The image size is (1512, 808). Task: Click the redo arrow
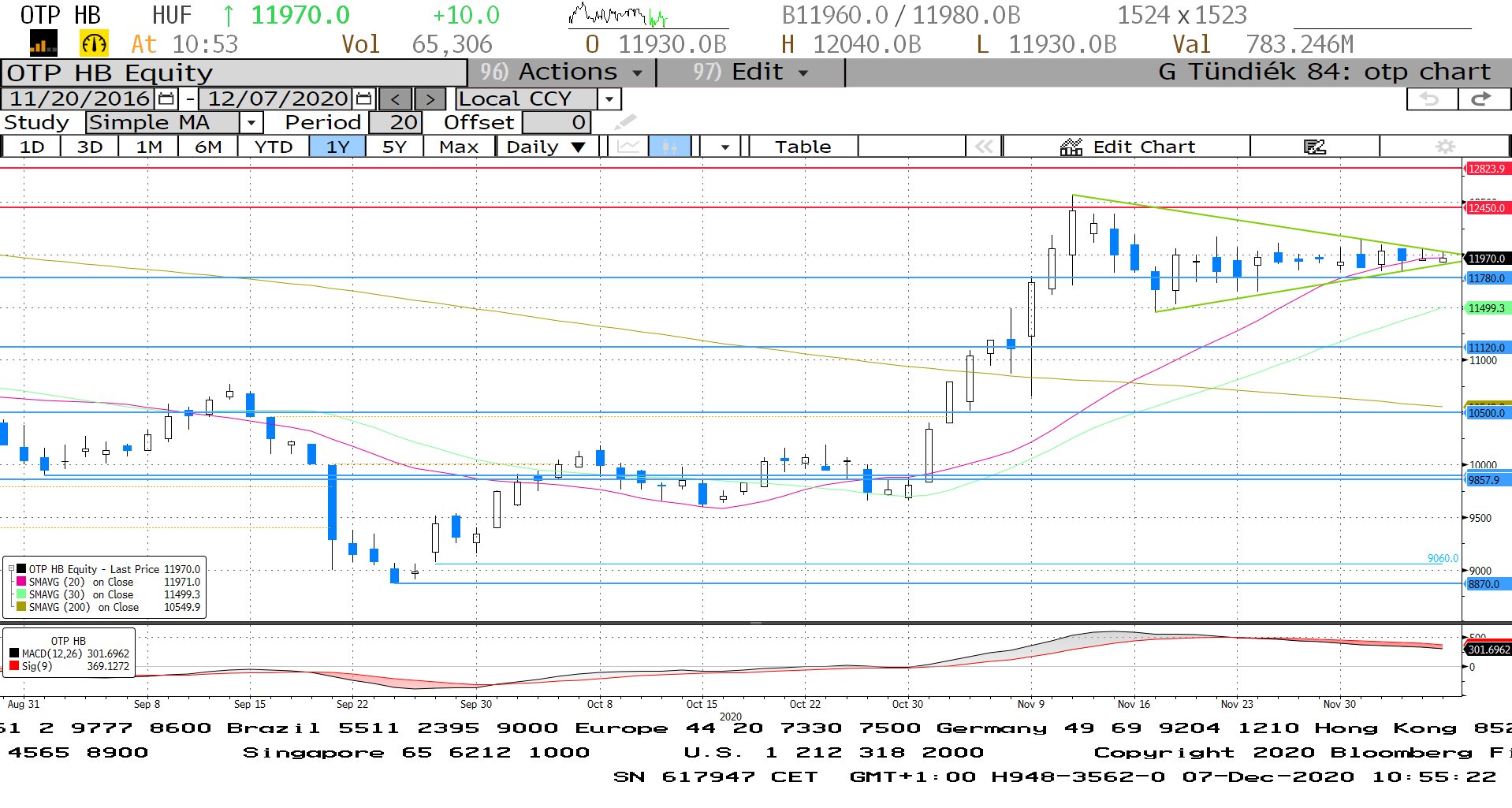coord(1483,99)
